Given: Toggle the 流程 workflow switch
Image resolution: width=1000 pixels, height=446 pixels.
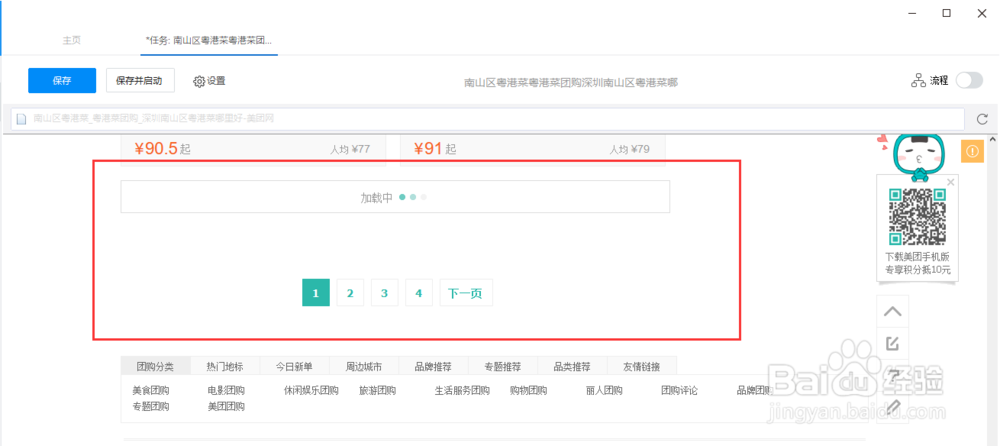Looking at the screenshot, I should pyautogui.click(x=969, y=80).
